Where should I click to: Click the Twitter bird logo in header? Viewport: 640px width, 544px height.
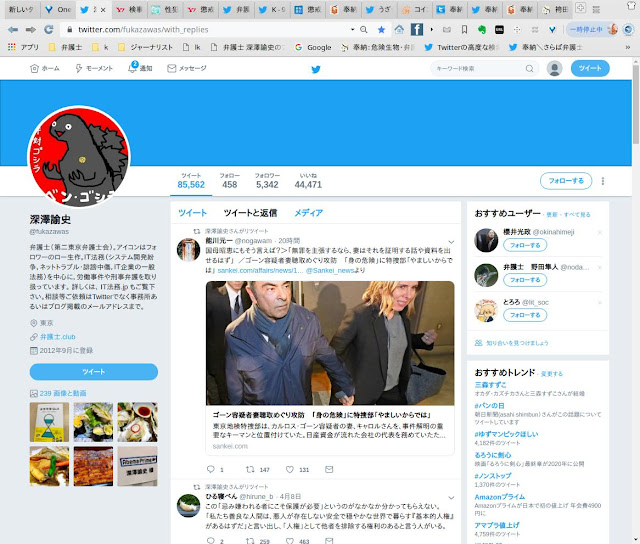pos(316,69)
